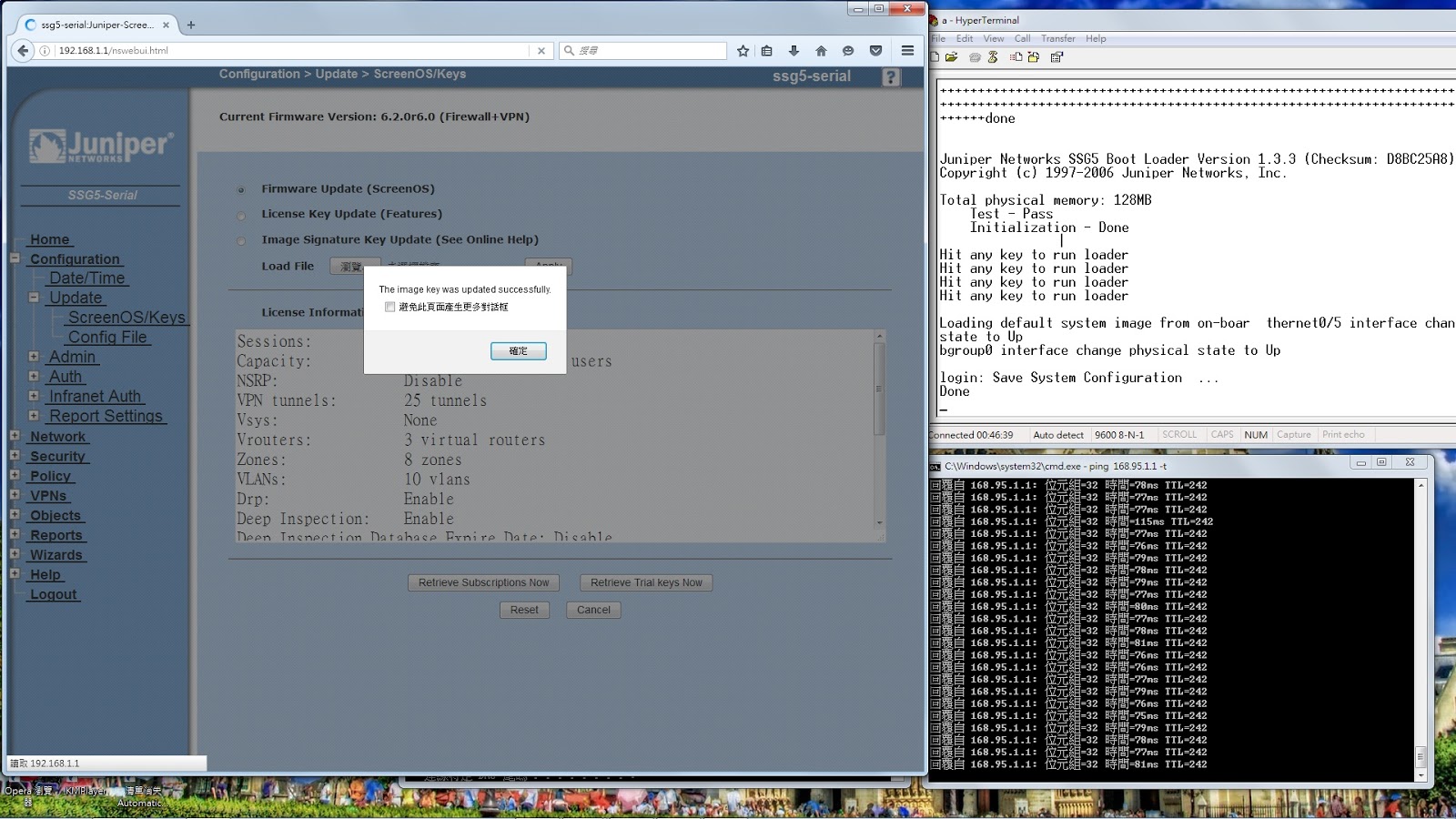Viewport: 1456px width, 819px height.
Task: Click the license information list scrollbar
Action: (x=879, y=430)
